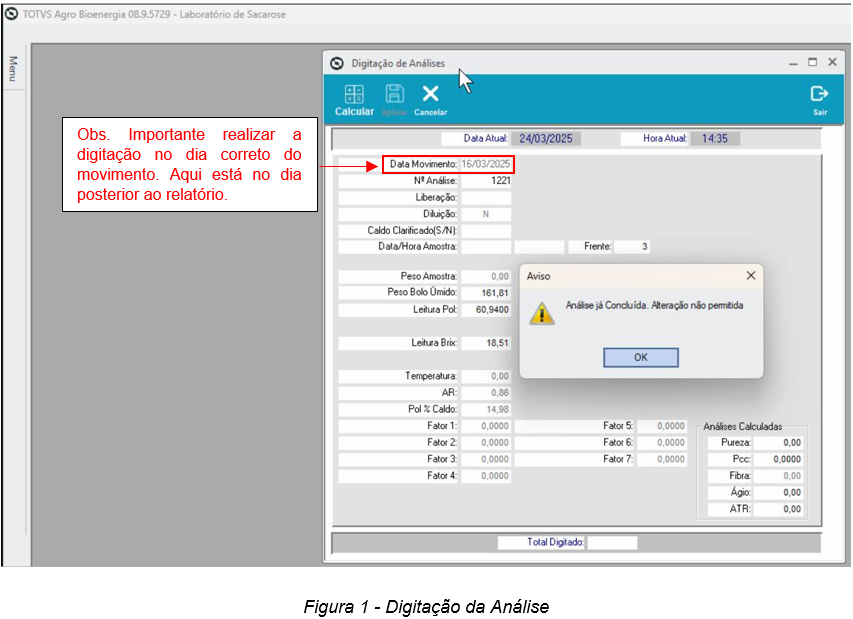The image size is (853, 619).
Task: Confirm the warning with the OK button
Action: [x=641, y=357]
